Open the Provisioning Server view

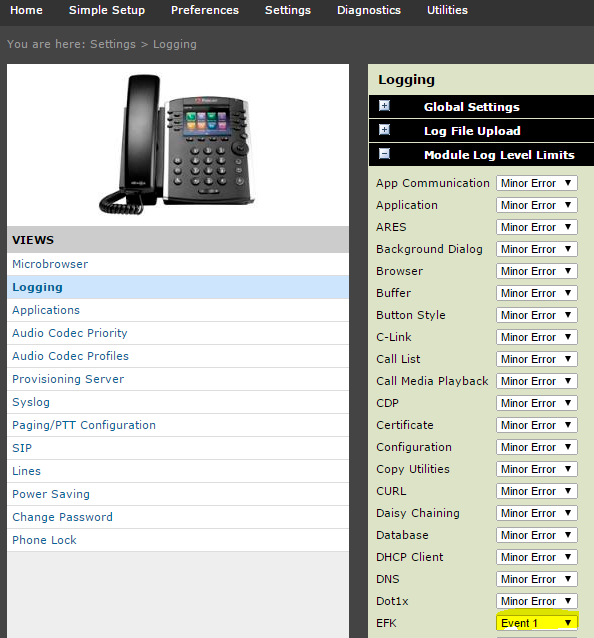click(x=68, y=379)
